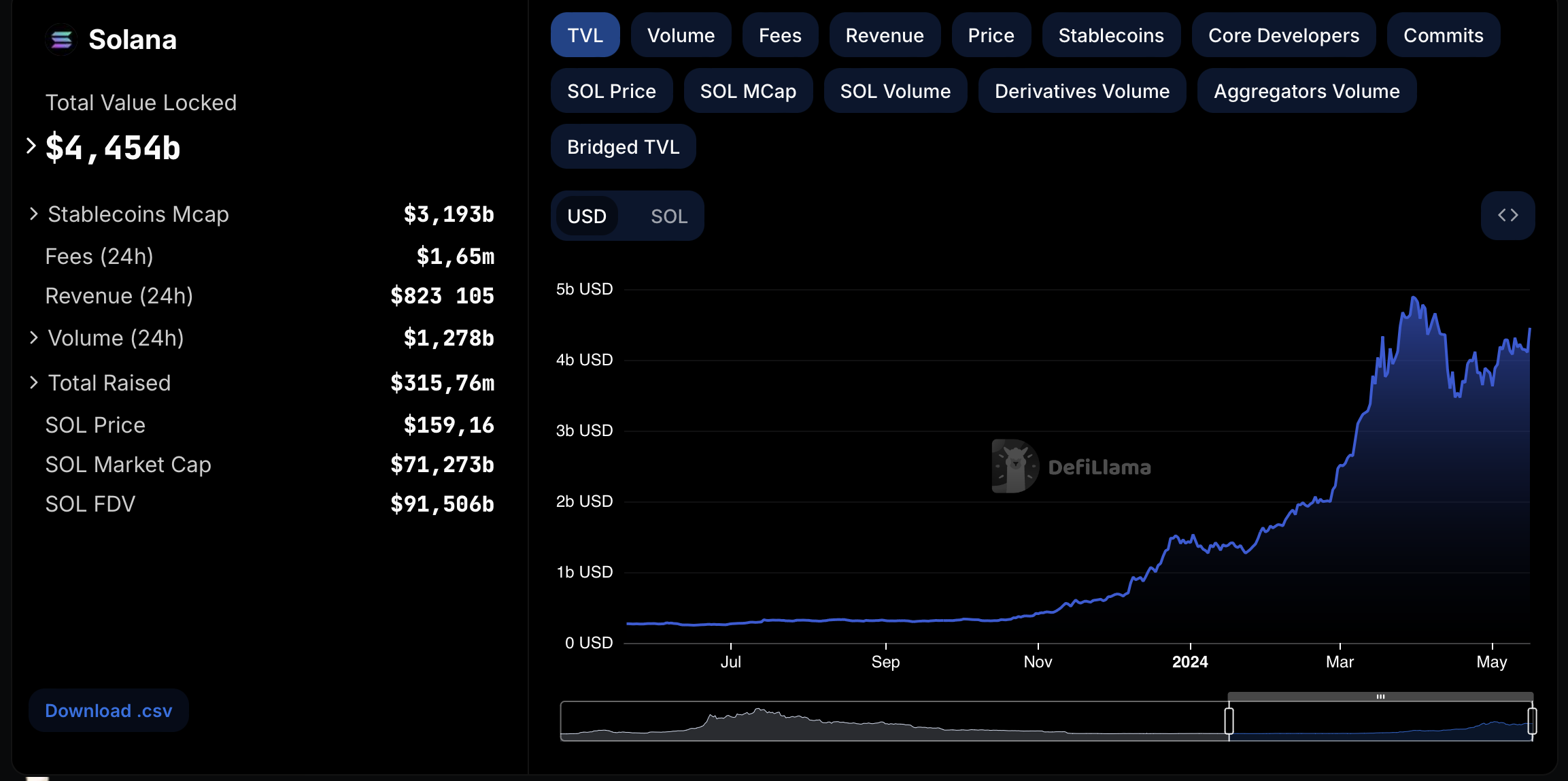Switch chart denomination to SOL

pyautogui.click(x=669, y=216)
